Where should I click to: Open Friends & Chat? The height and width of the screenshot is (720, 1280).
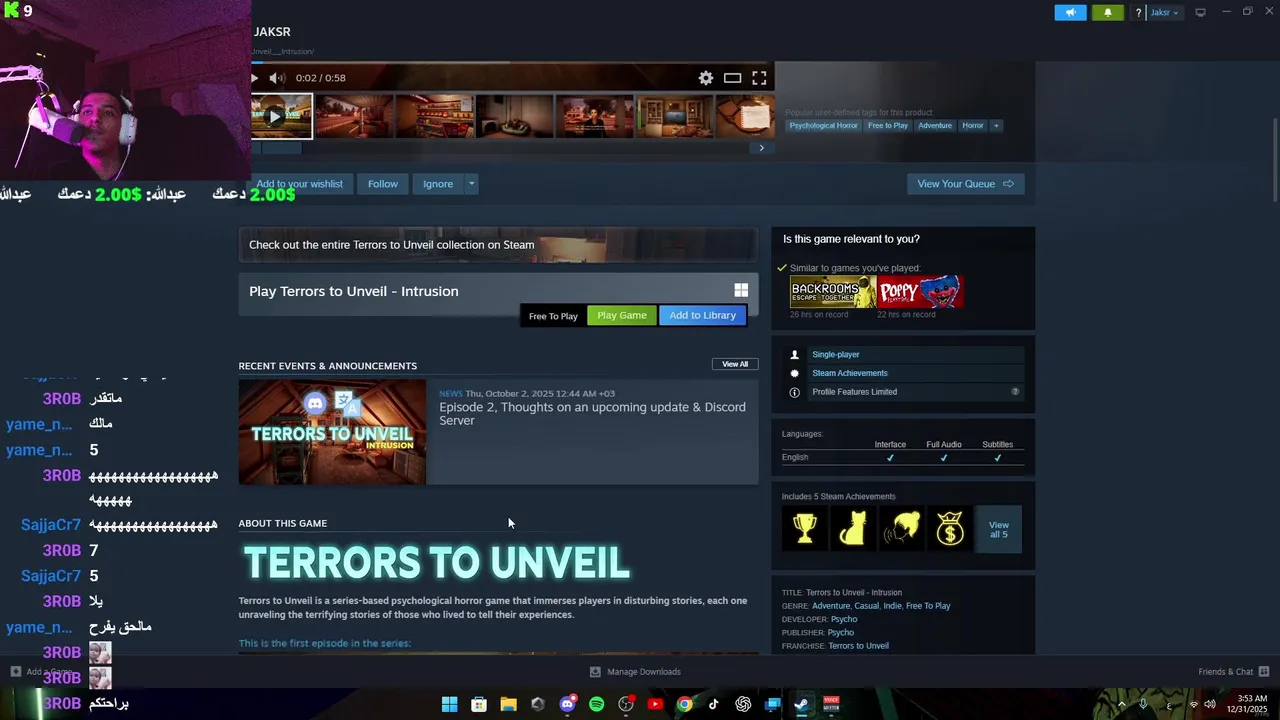[1233, 672]
